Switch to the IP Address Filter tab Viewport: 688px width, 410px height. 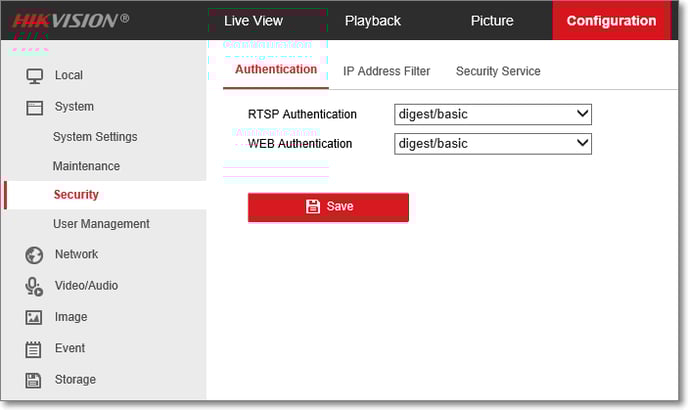[x=386, y=71]
